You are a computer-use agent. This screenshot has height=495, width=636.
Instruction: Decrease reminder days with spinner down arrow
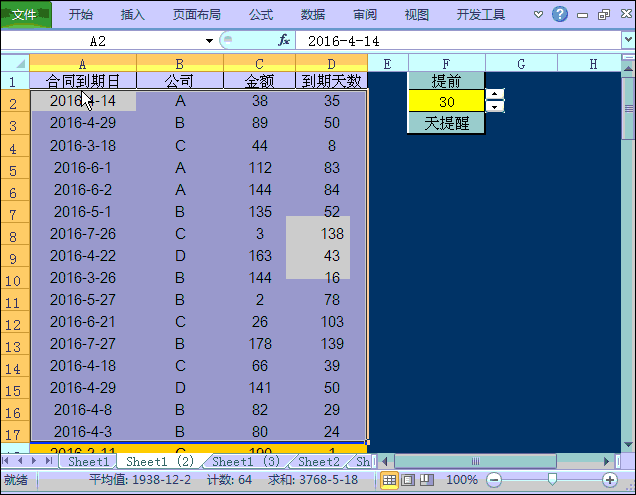[495, 106]
